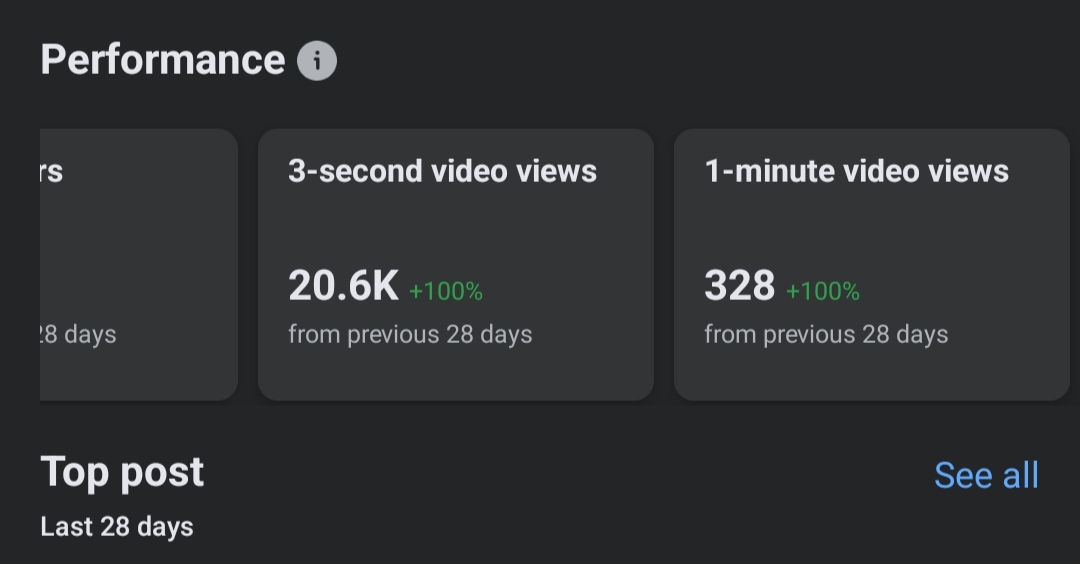Tap the empty space below the 1-minute card title
This screenshot has width=1080, height=564.
click(x=871, y=227)
